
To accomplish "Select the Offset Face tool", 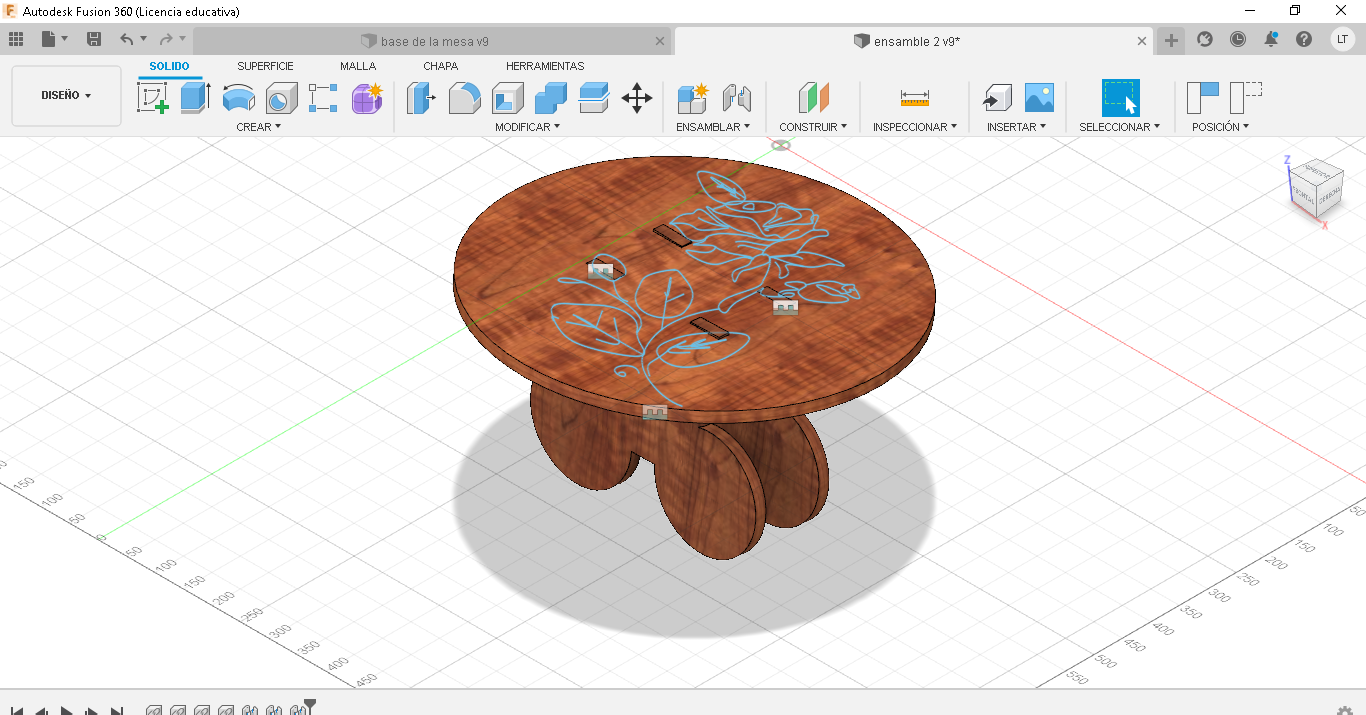I will pos(594,98).
